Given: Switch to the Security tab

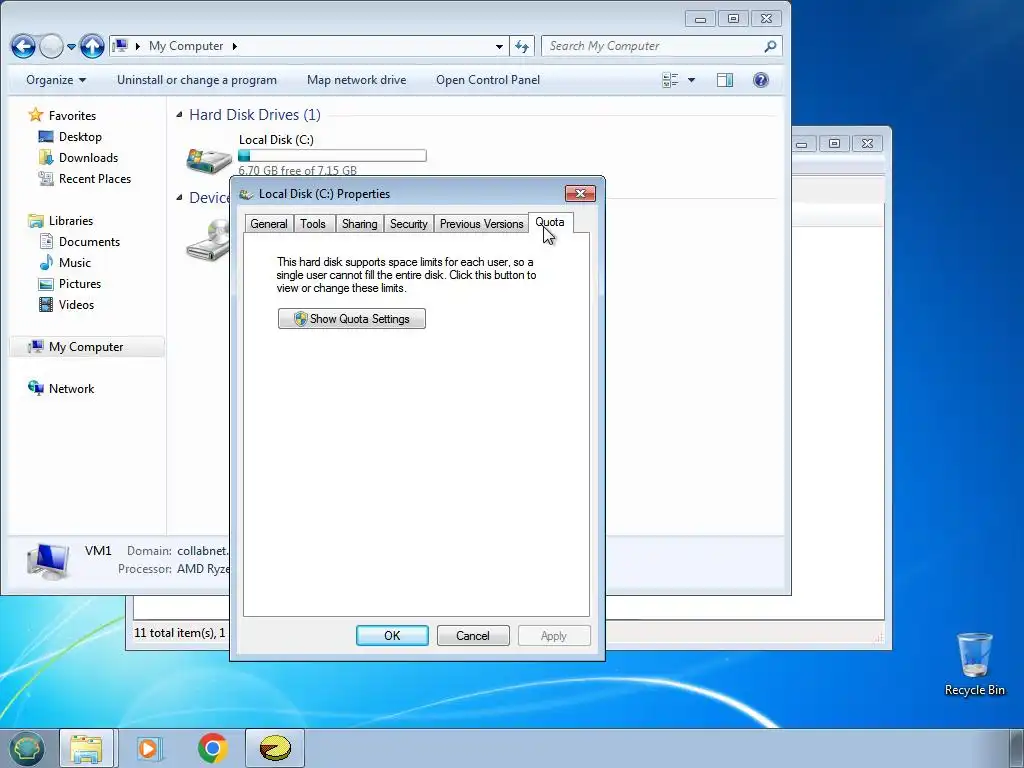Looking at the screenshot, I should [x=408, y=224].
